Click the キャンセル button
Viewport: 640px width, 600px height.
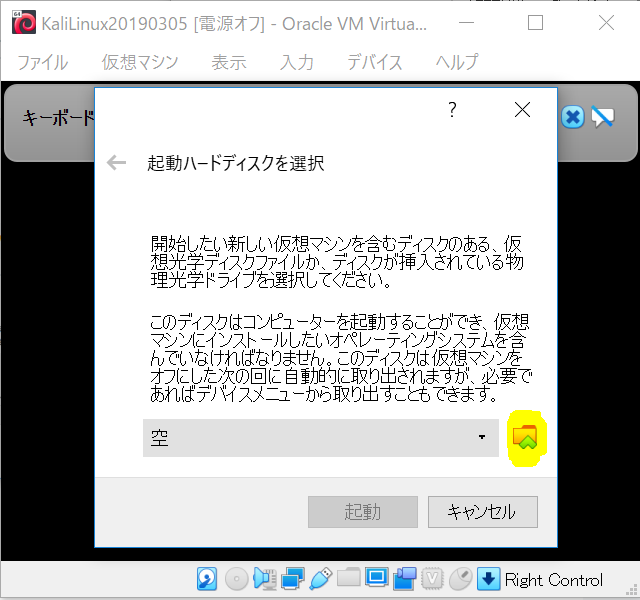coord(482,512)
